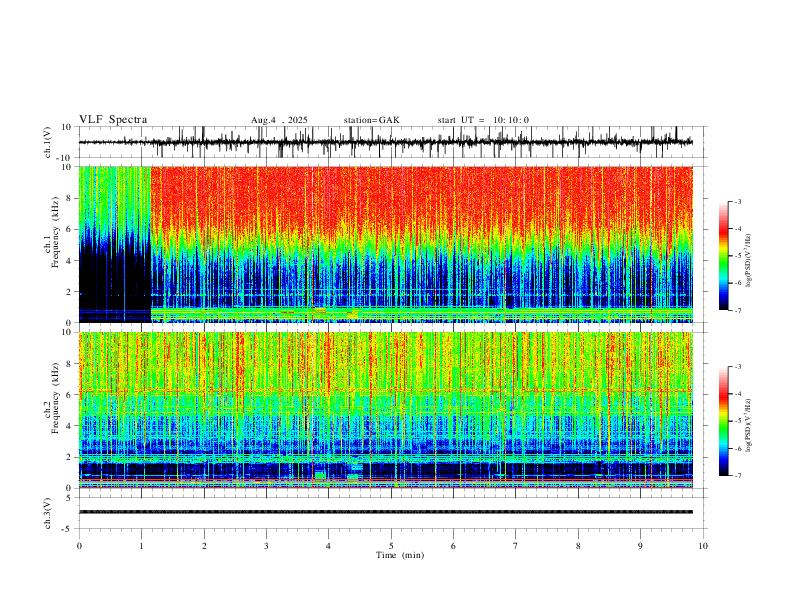Click the "start UT = 10:10:0" header text
Viewport: 792px width, 612px height.
(483, 120)
